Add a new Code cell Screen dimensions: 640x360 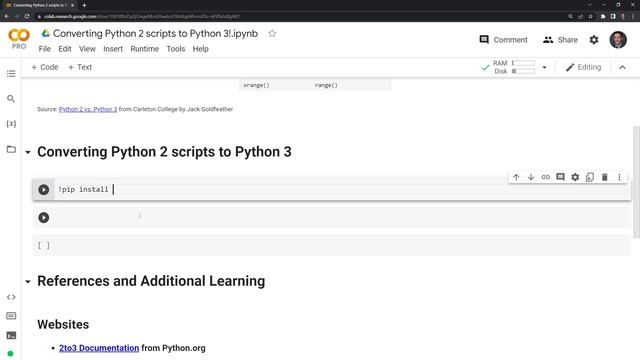click(x=45, y=67)
